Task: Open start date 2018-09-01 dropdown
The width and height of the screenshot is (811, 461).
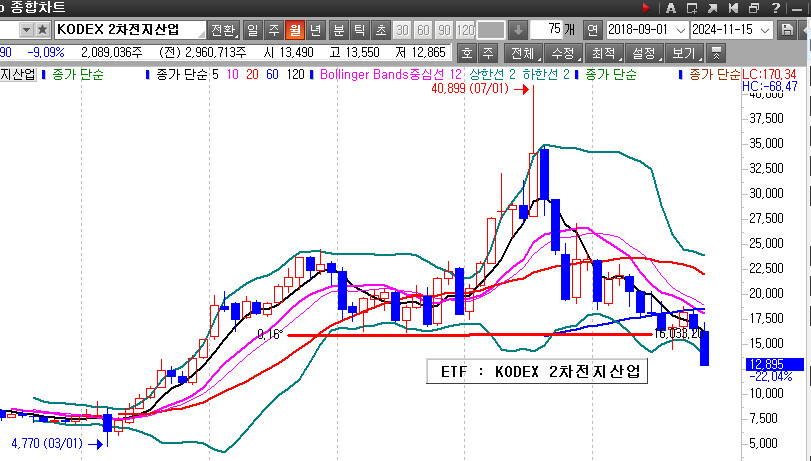Action: (681, 29)
